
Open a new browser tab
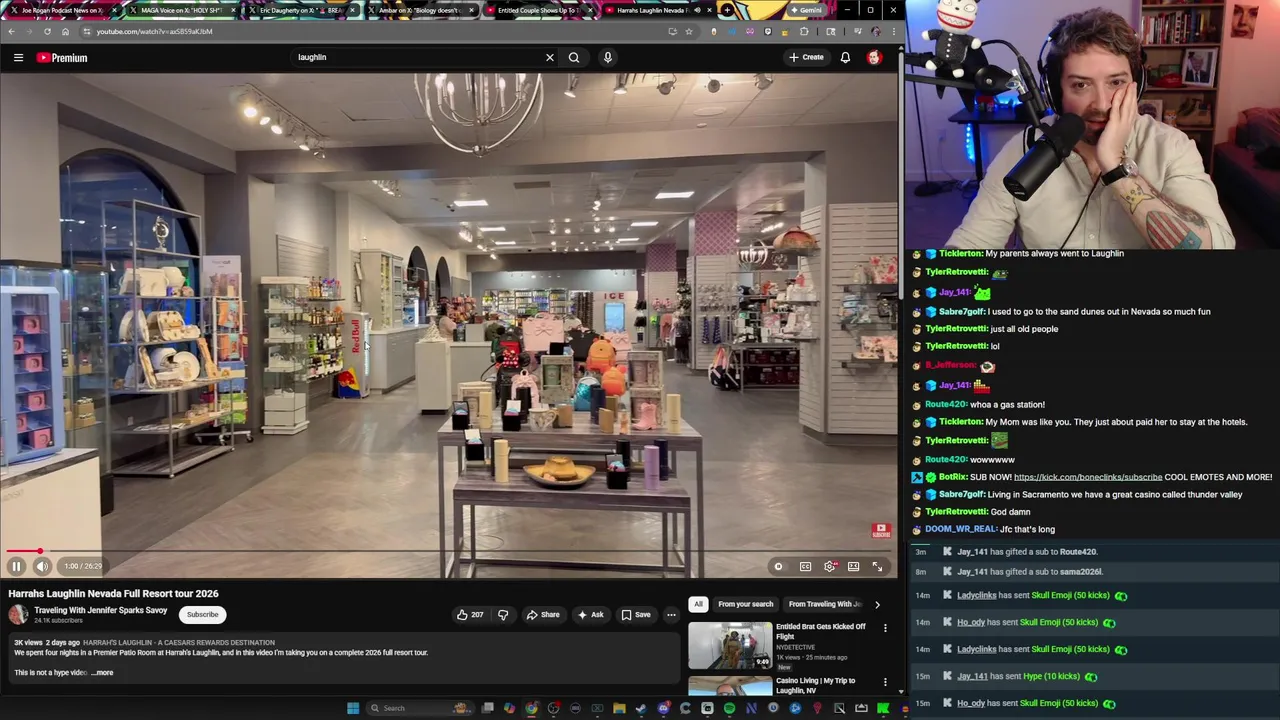coord(727,10)
